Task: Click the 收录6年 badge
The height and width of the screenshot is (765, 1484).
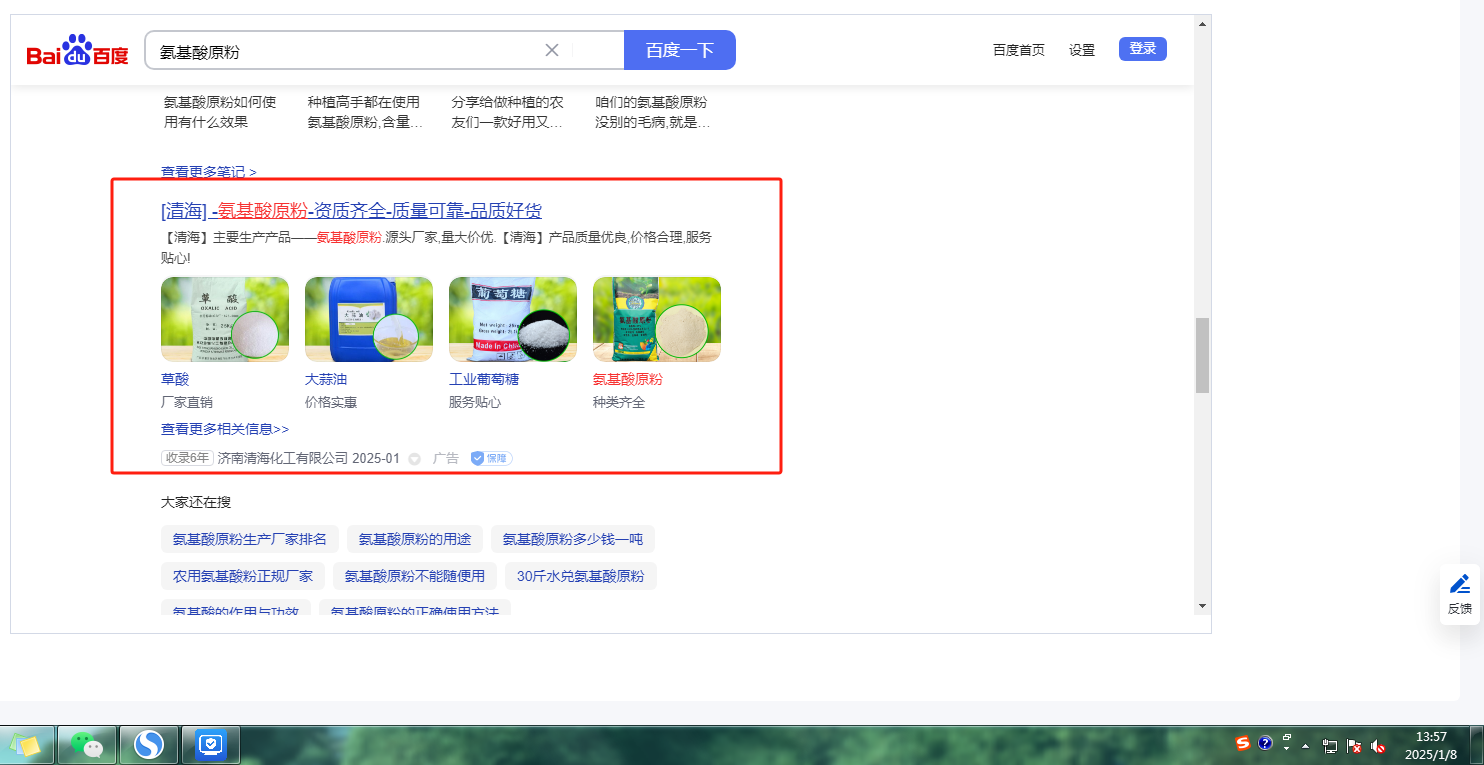Action: (188, 458)
